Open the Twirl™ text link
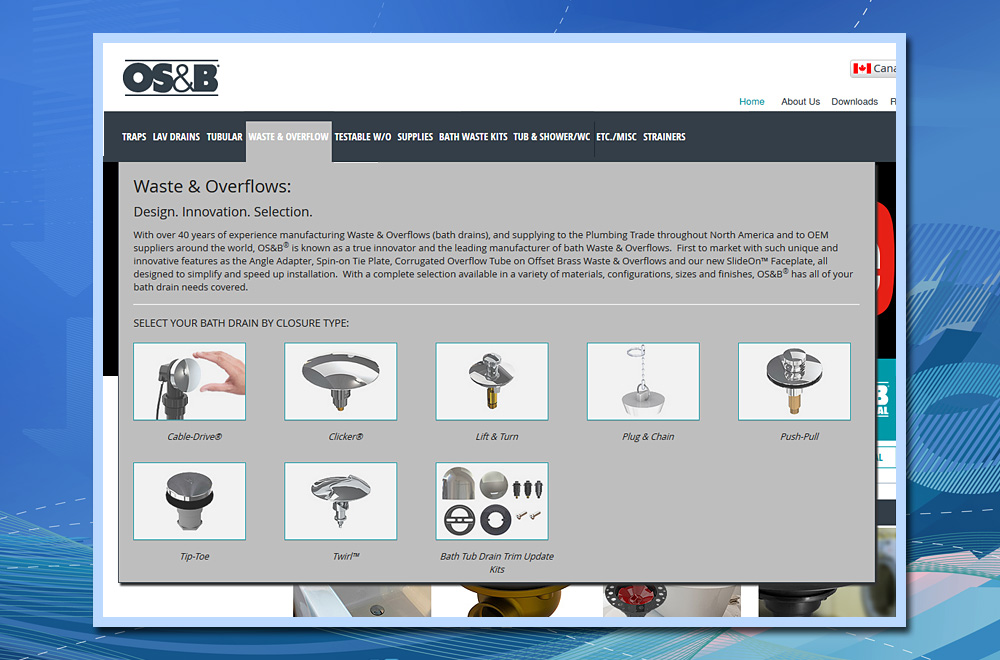 pyautogui.click(x=346, y=557)
